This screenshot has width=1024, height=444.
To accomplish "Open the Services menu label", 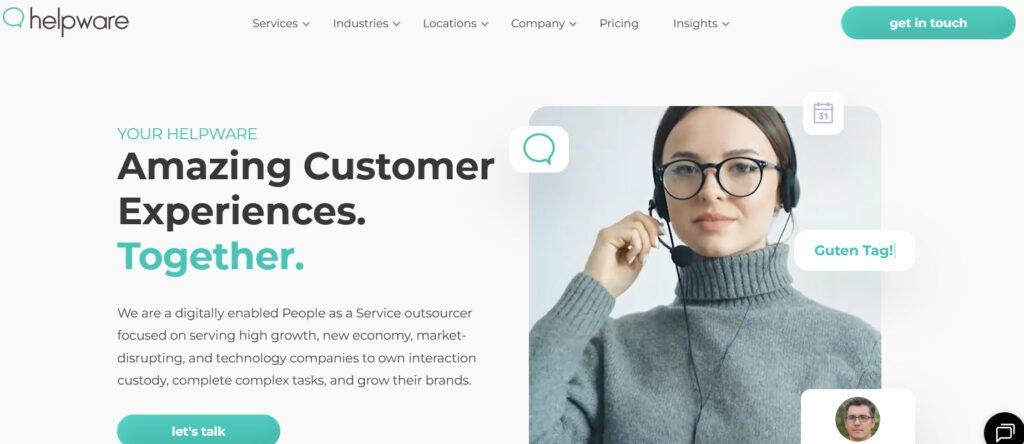I will tap(275, 24).
